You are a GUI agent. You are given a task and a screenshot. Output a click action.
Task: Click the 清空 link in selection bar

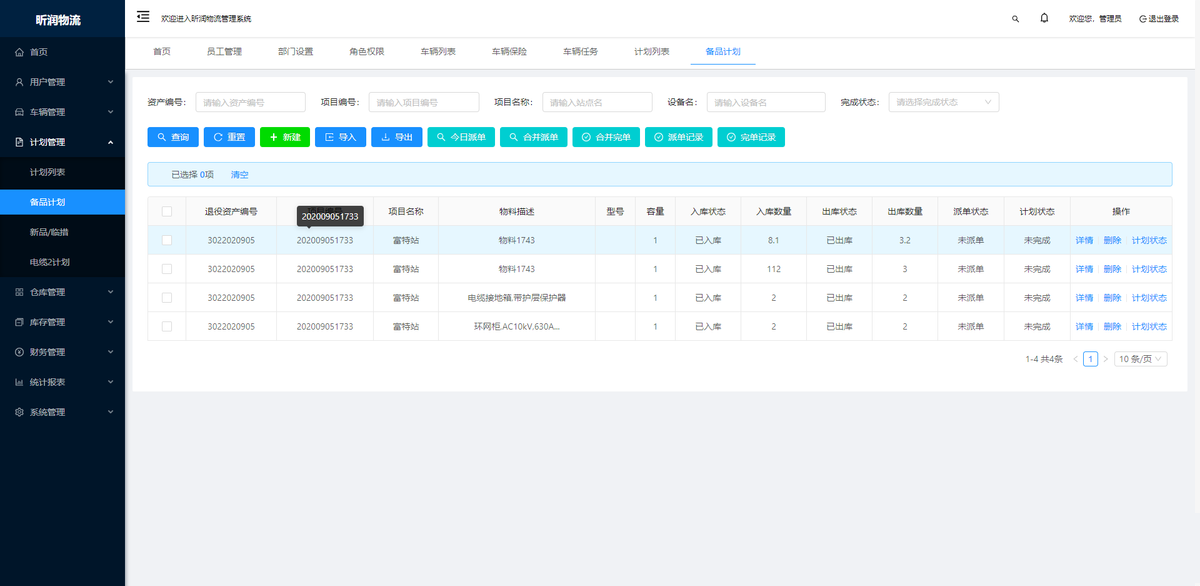click(x=240, y=175)
